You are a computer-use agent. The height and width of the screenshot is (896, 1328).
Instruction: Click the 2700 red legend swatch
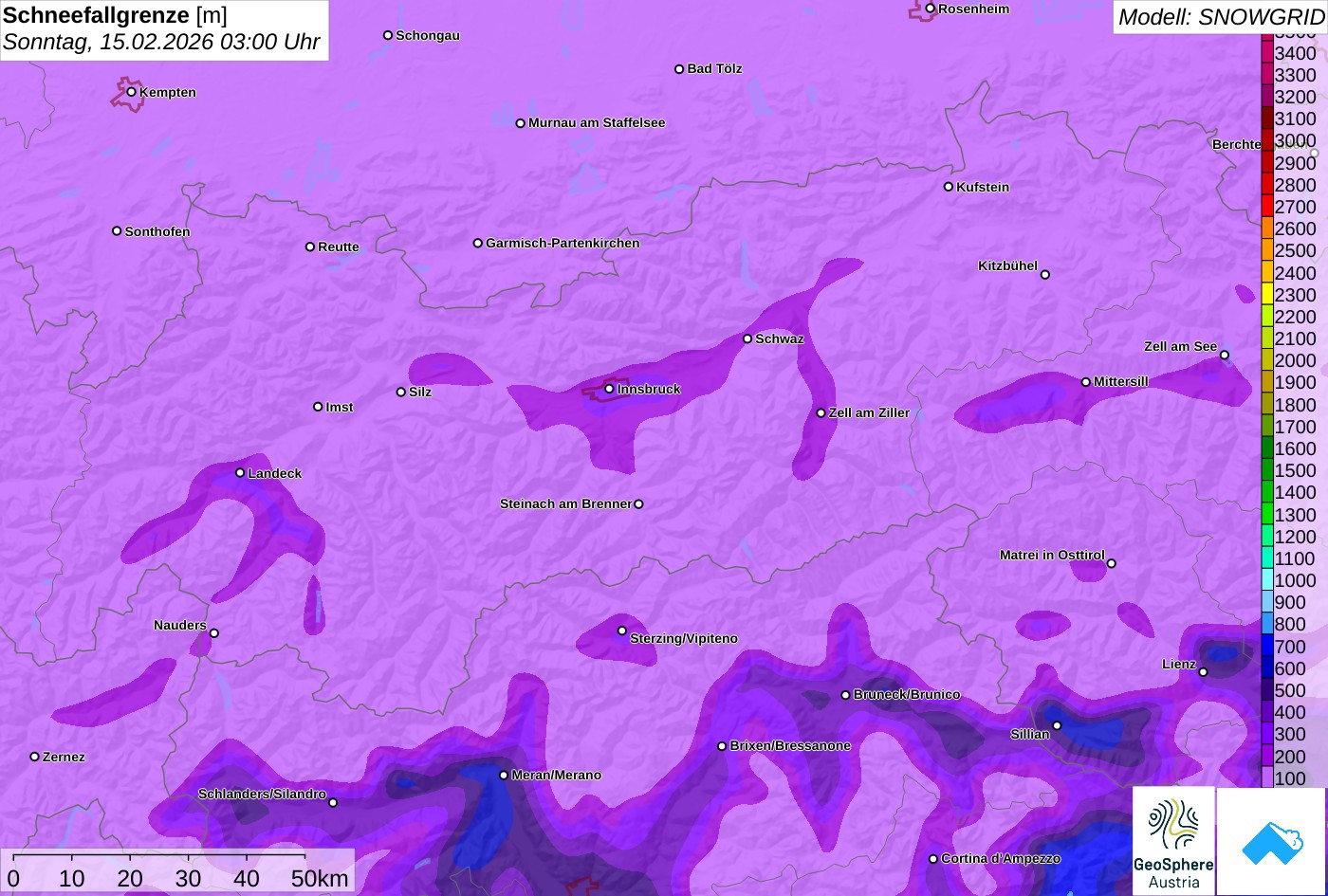click(1267, 207)
